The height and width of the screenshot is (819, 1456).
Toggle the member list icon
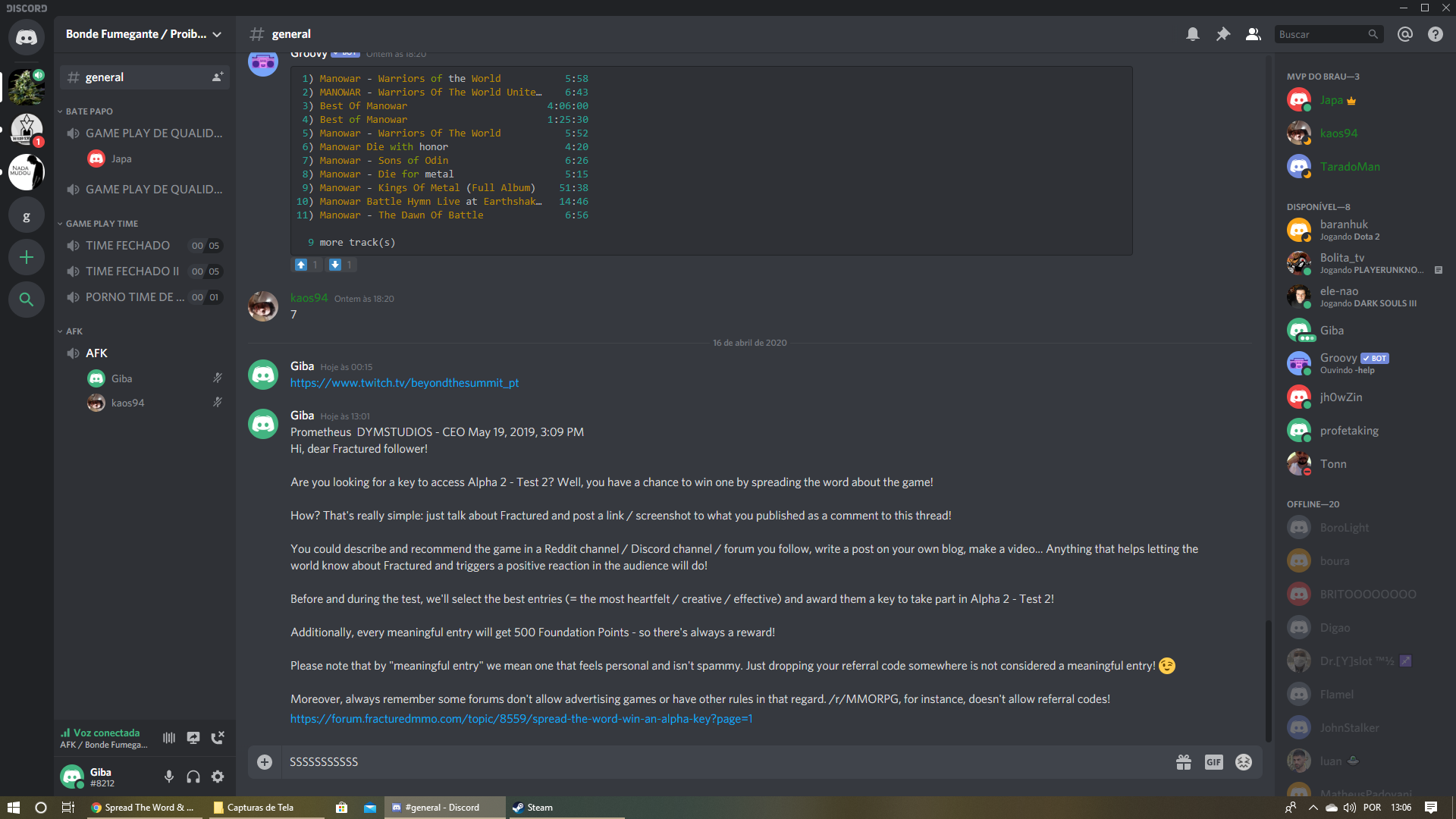pyautogui.click(x=1253, y=34)
